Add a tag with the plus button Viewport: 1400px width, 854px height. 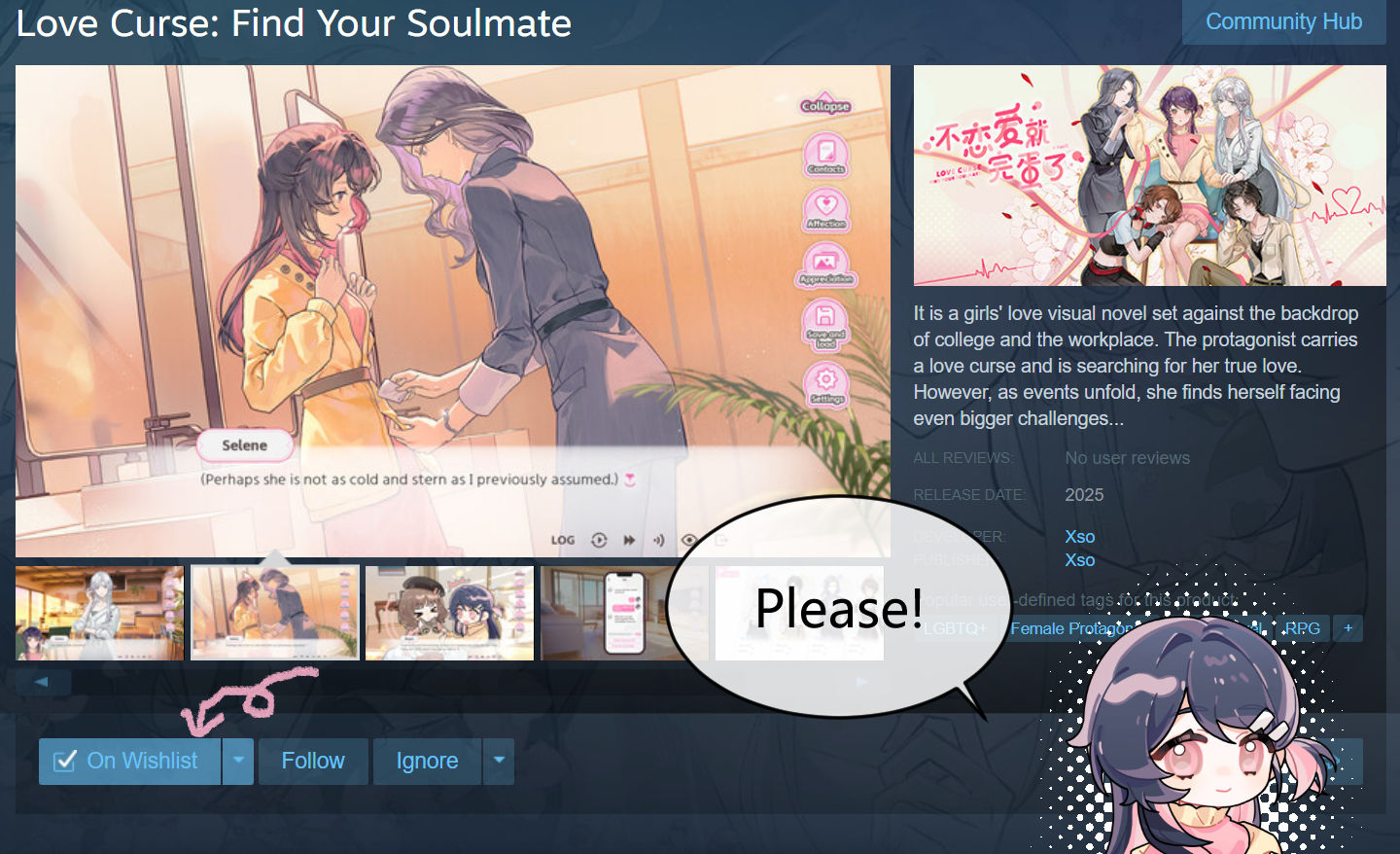(1347, 628)
